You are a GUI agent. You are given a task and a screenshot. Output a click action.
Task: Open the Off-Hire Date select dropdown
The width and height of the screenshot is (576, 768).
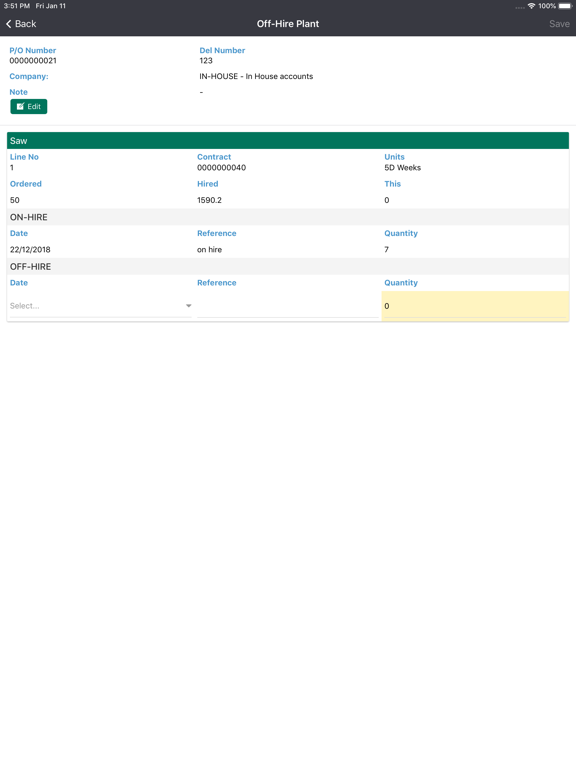point(100,306)
